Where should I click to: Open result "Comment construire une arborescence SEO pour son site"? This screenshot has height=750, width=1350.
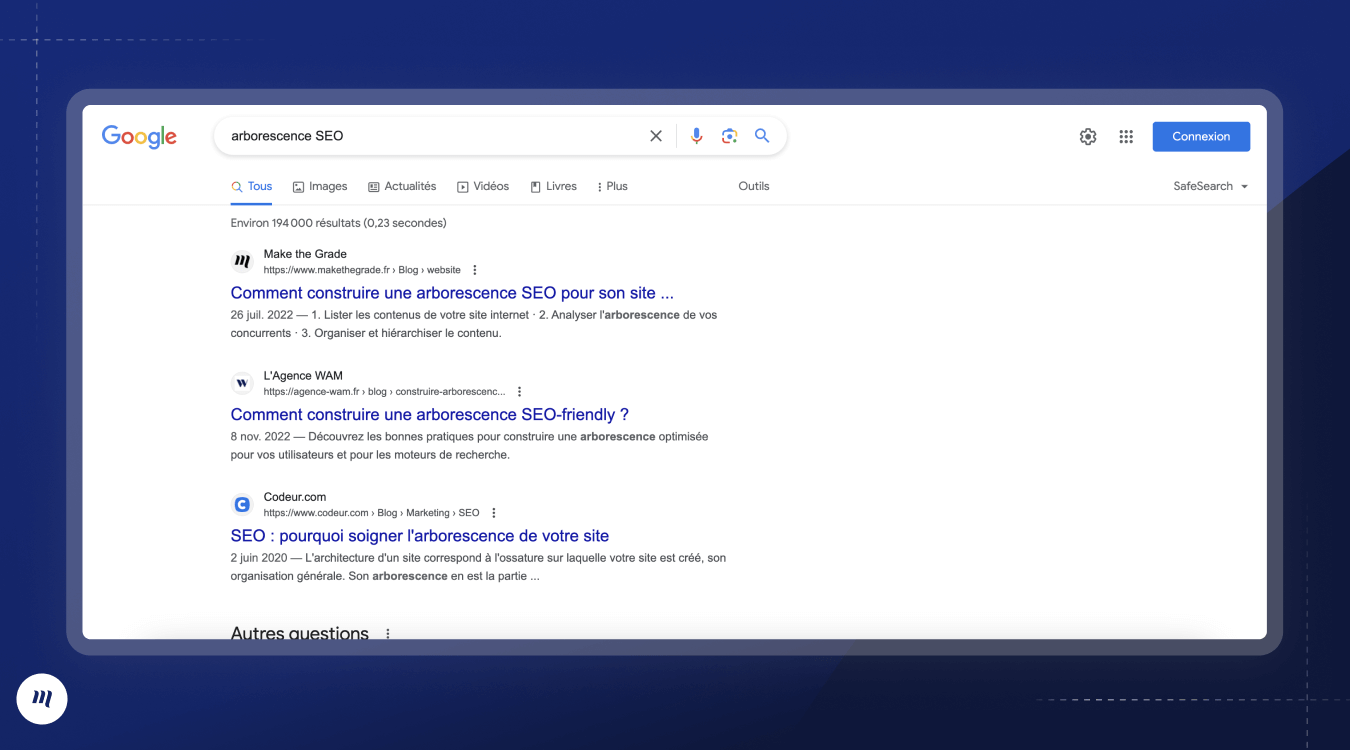(x=452, y=293)
